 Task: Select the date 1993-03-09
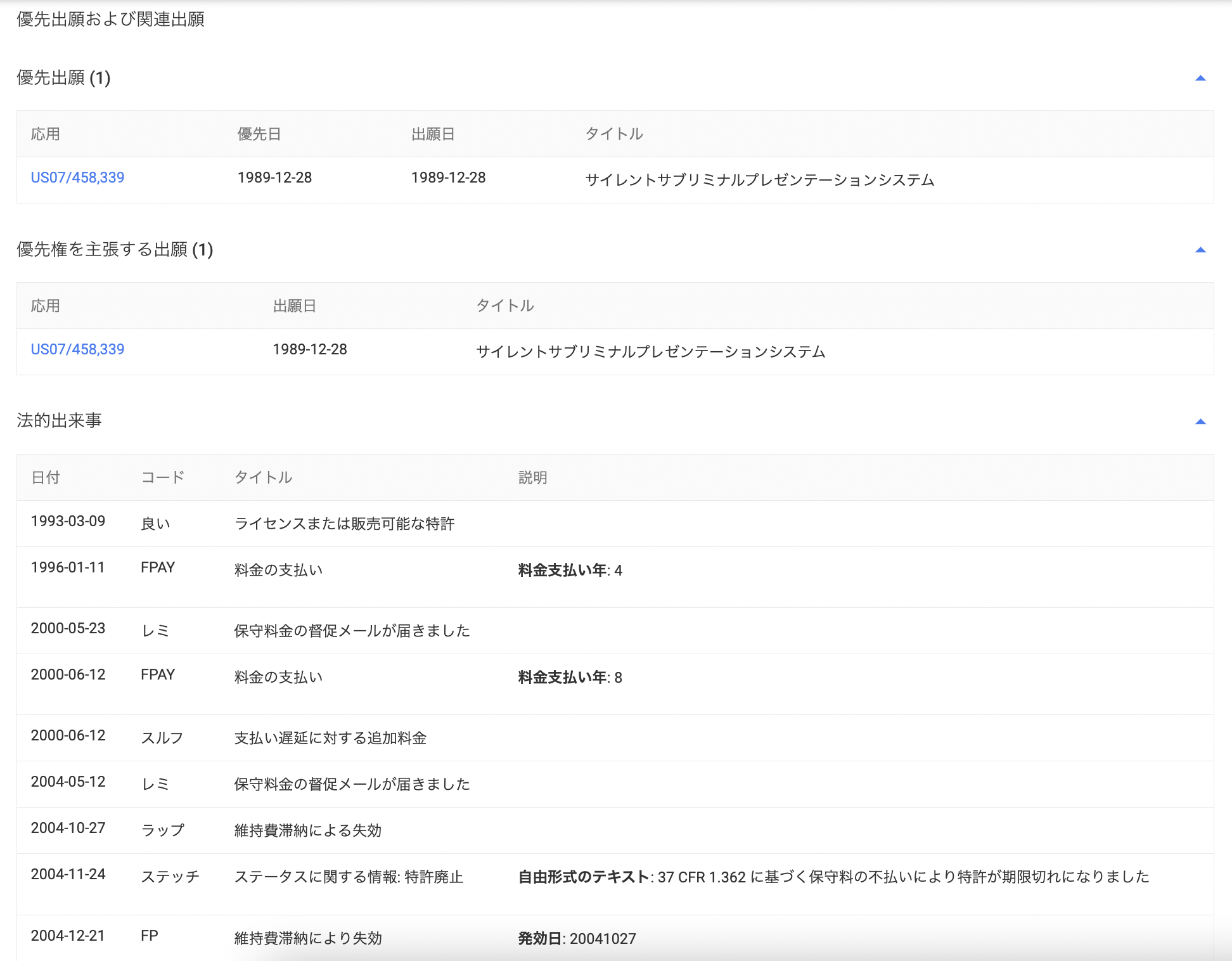click(68, 521)
